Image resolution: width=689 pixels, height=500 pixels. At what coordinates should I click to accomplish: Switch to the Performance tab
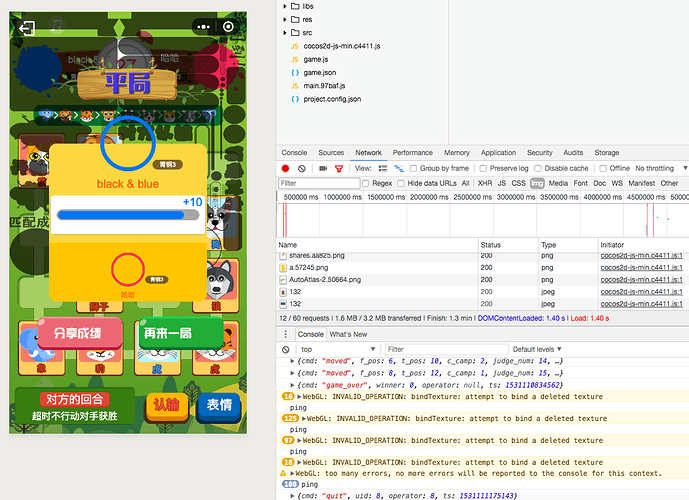tap(413, 153)
